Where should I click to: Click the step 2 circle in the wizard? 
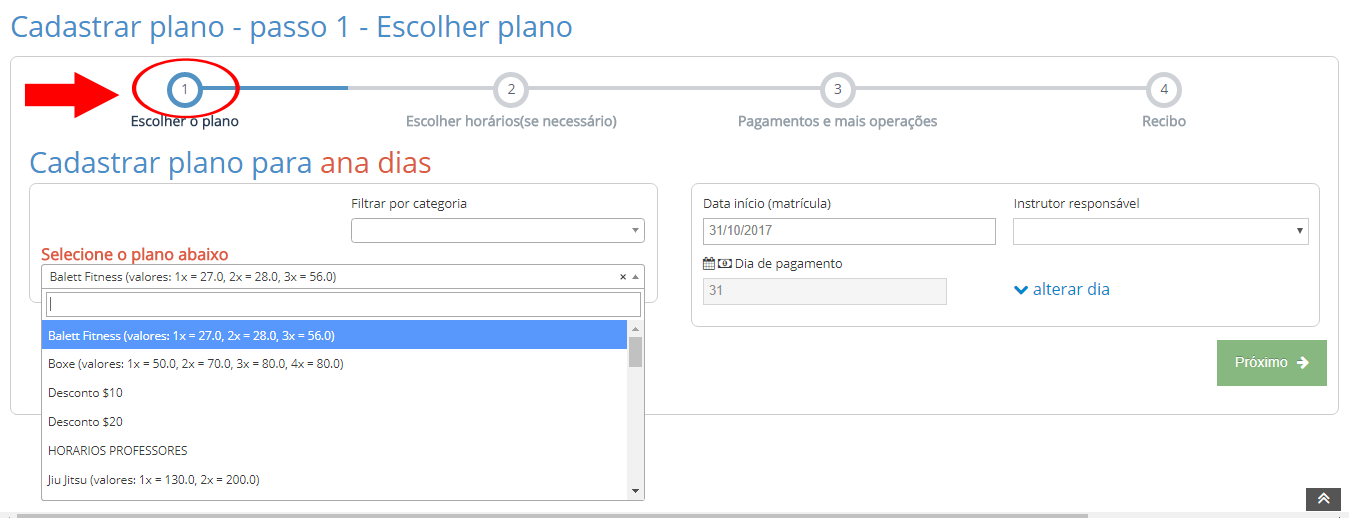511,90
